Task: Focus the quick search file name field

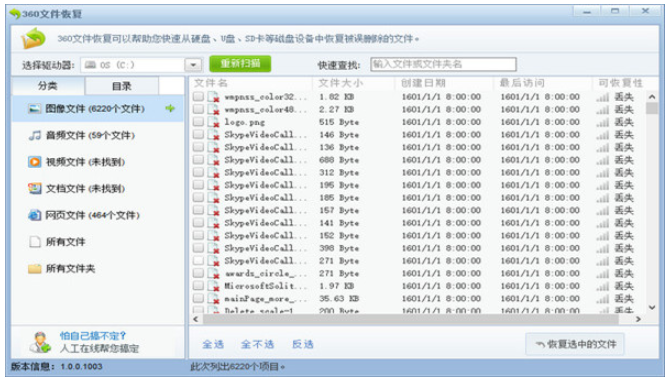Action: click(x=443, y=64)
